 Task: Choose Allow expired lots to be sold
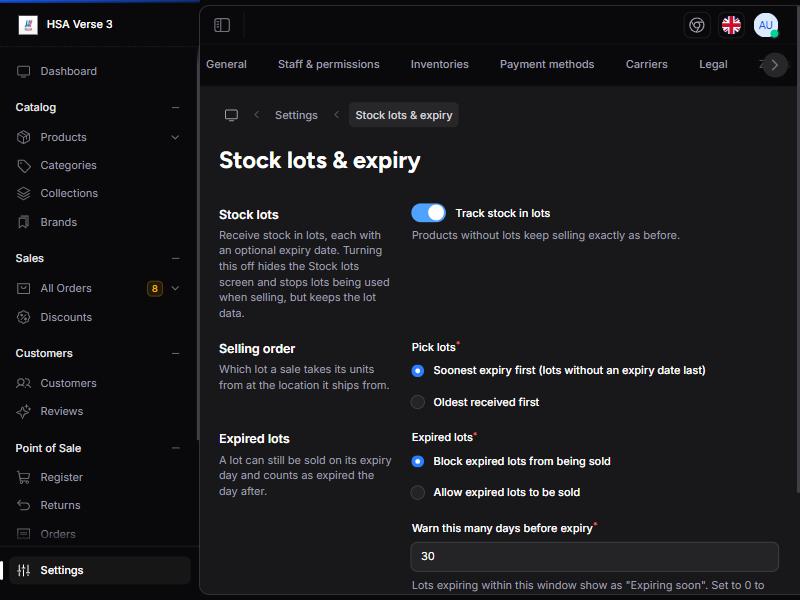(x=418, y=492)
